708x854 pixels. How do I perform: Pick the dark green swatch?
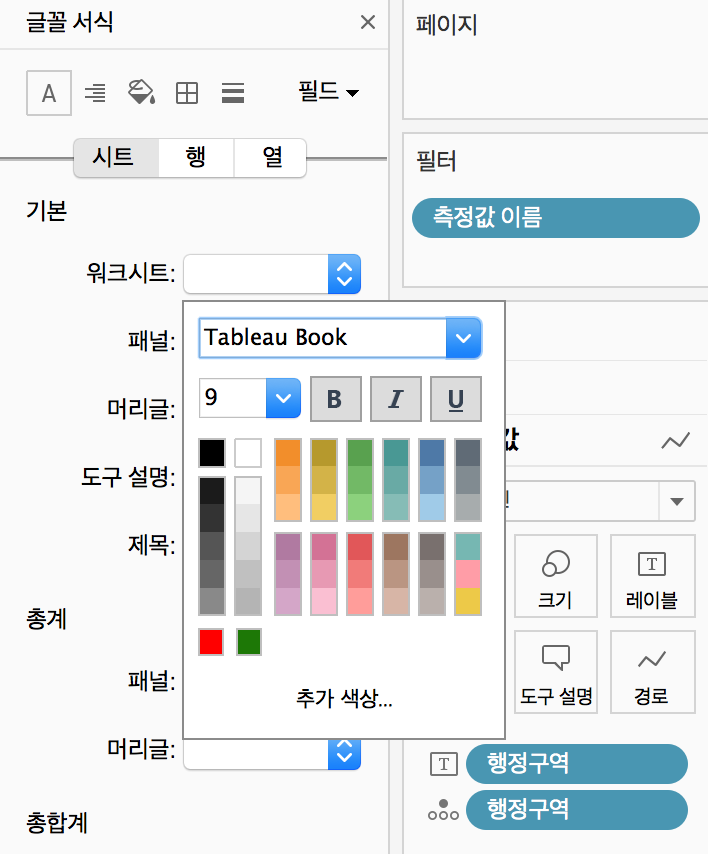click(248, 642)
